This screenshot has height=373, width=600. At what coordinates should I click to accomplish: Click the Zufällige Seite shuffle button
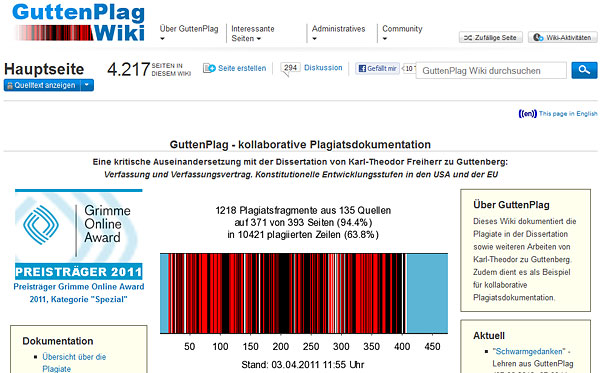(x=491, y=37)
